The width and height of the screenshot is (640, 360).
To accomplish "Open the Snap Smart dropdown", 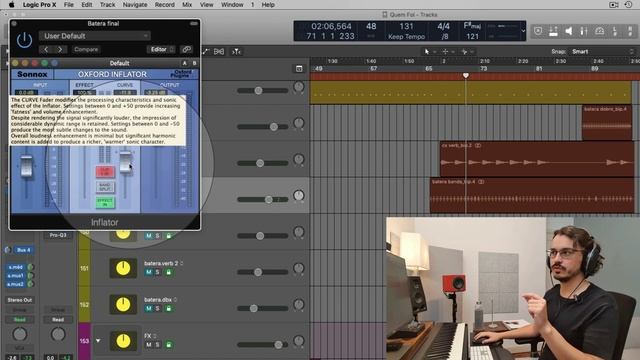I will click(x=603, y=52).
